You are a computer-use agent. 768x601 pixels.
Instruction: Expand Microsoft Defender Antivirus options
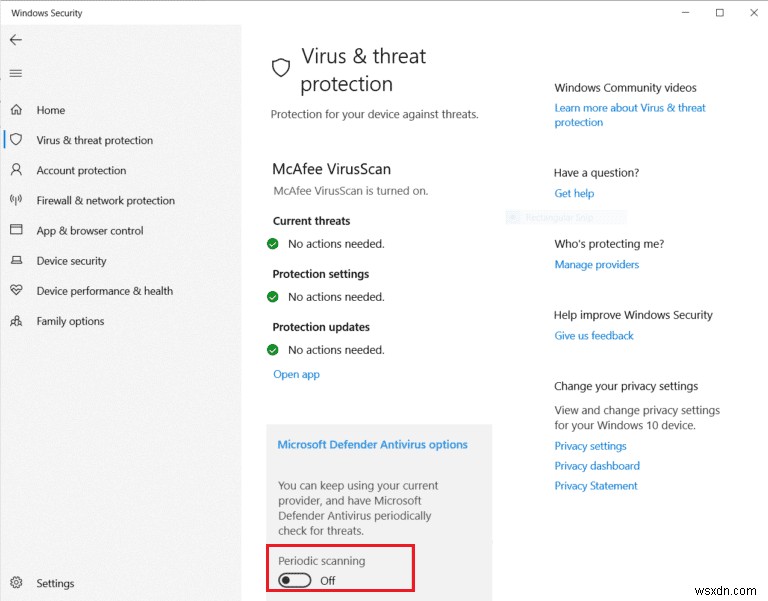point(372,445)
